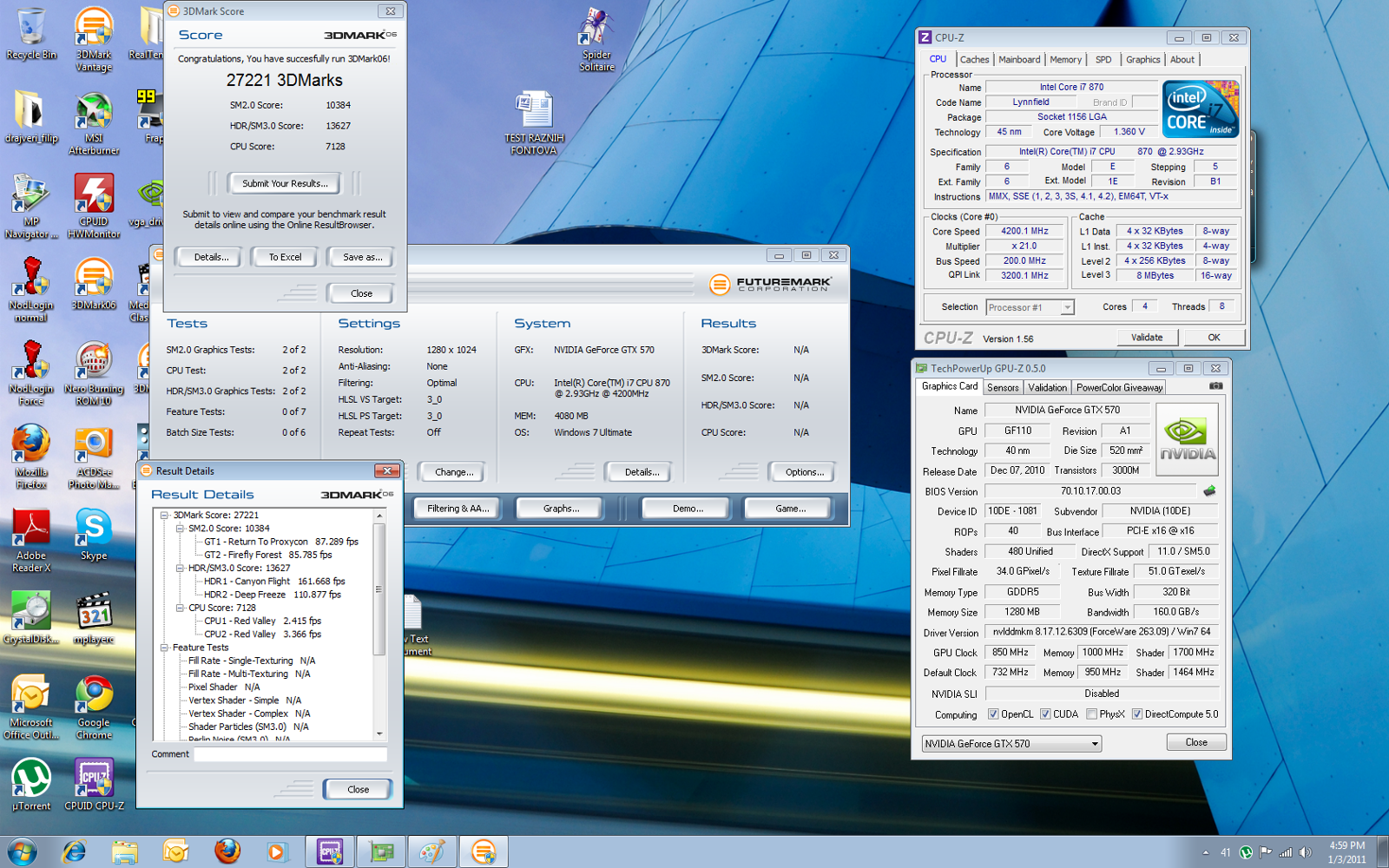Open the Sensors tab in GPU-Z

click(x=1003, y=388)
